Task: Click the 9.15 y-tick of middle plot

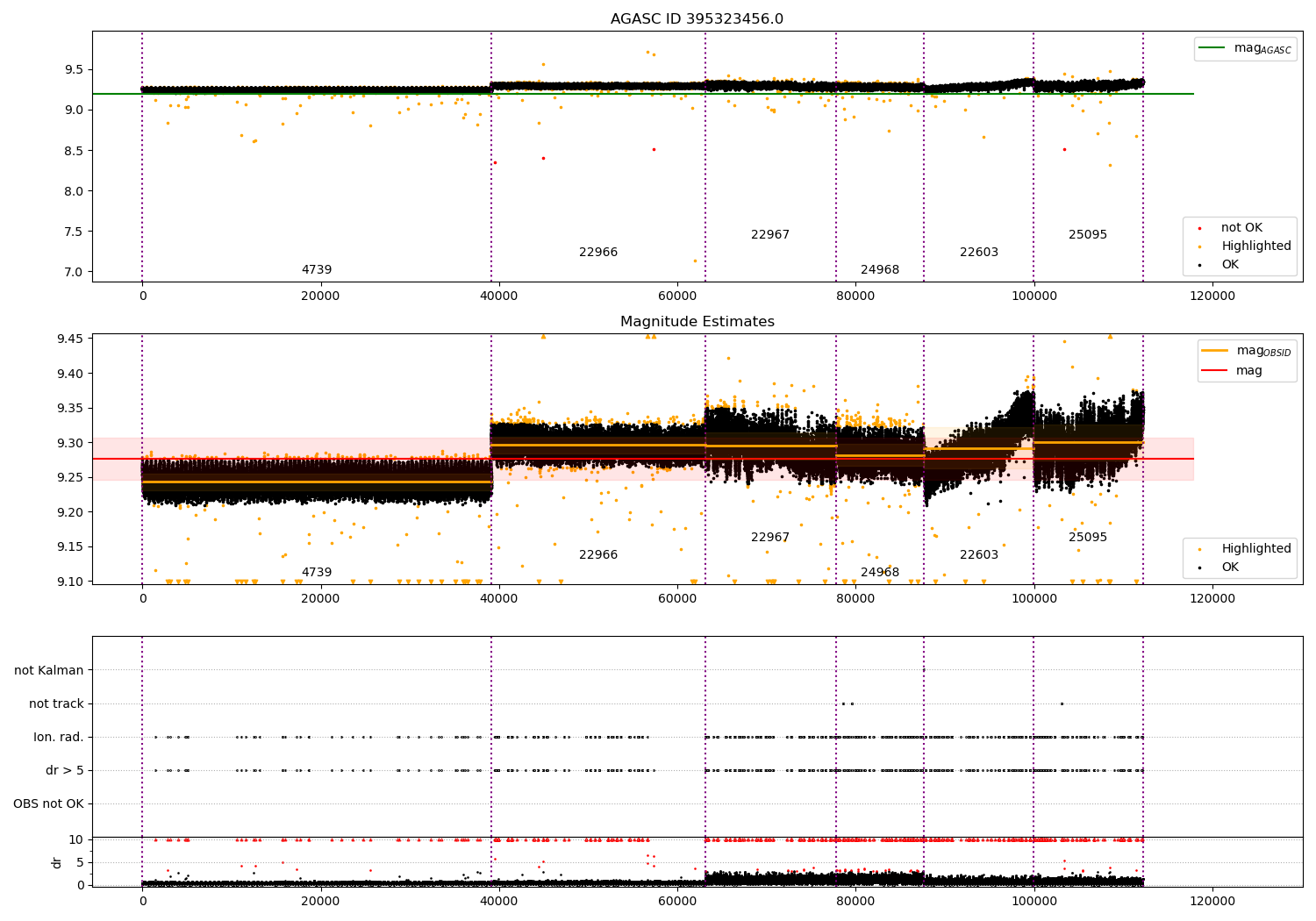Action: (71, 546)
